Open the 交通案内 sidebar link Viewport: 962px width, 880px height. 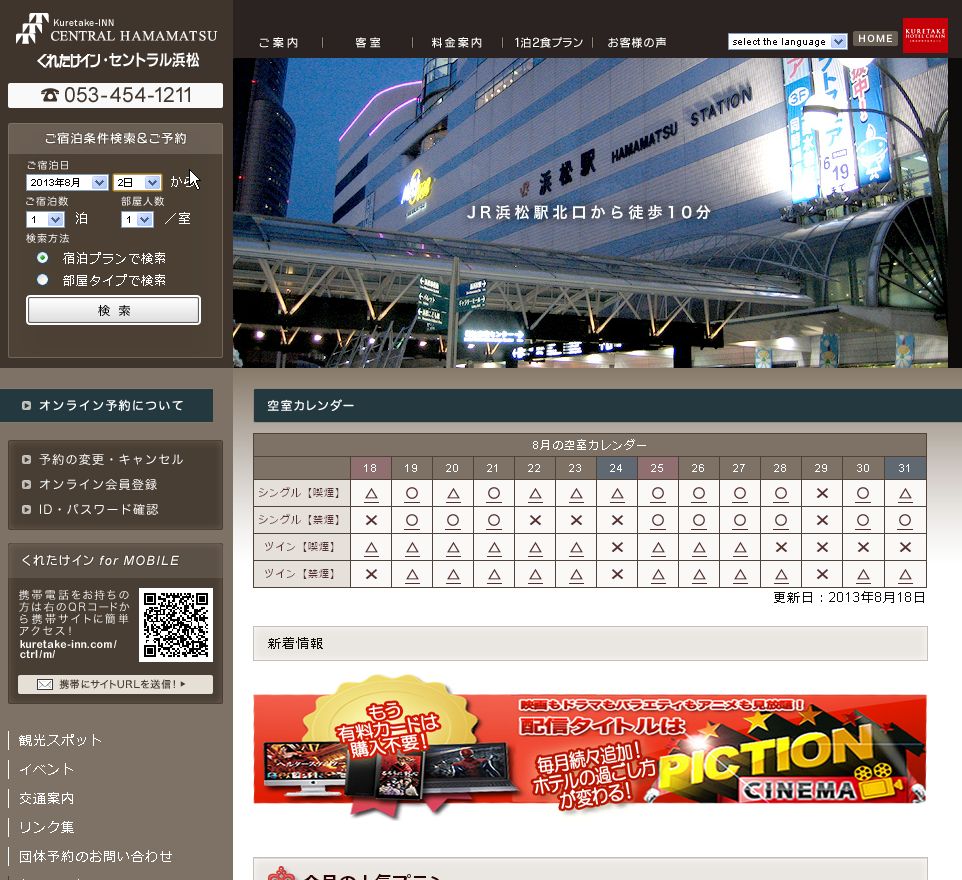pyautogui.click(x=47, y=798)
